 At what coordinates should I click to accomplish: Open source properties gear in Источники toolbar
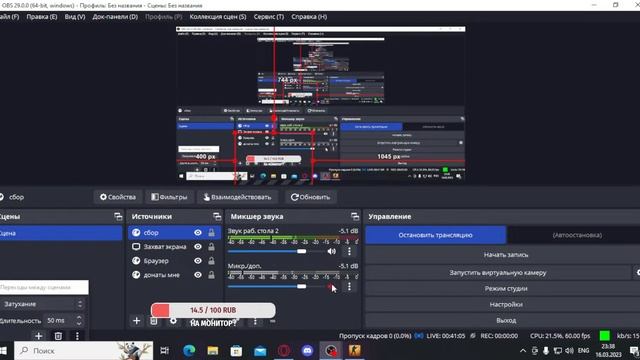pos(173,321)
